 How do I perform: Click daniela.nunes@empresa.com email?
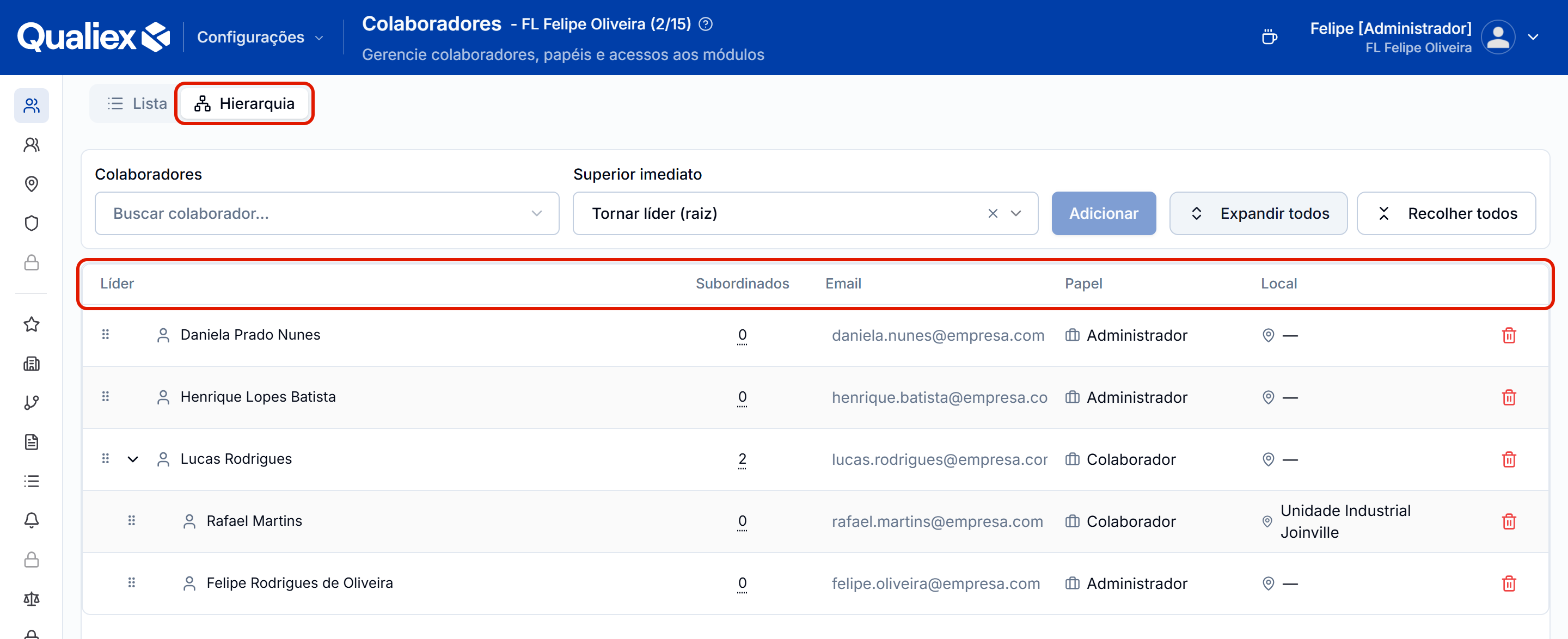point(938,335)
